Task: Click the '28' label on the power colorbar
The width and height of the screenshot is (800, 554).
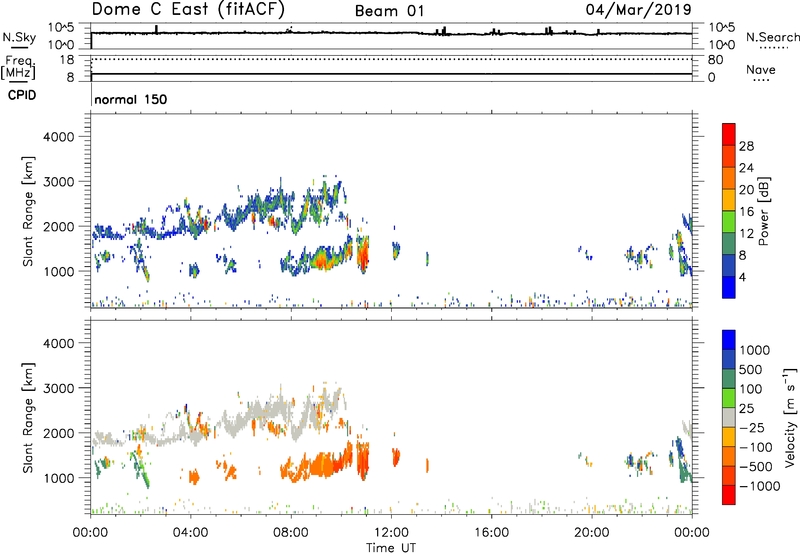Action: (x=746, y=146)
